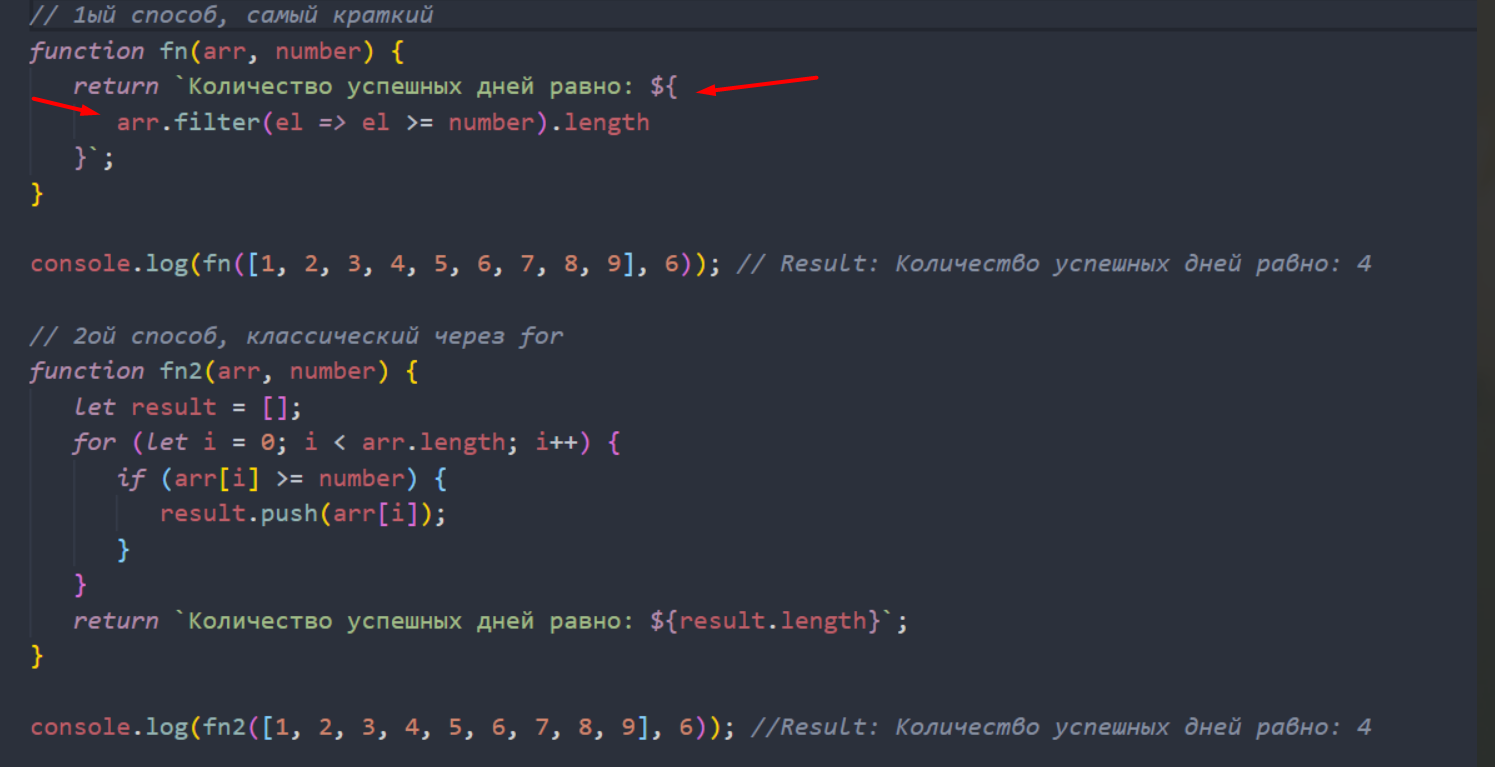Viewport: 1495px width, 767px height.
Task: Click the 'function' keyword before fn2
Action: point(87,371)
